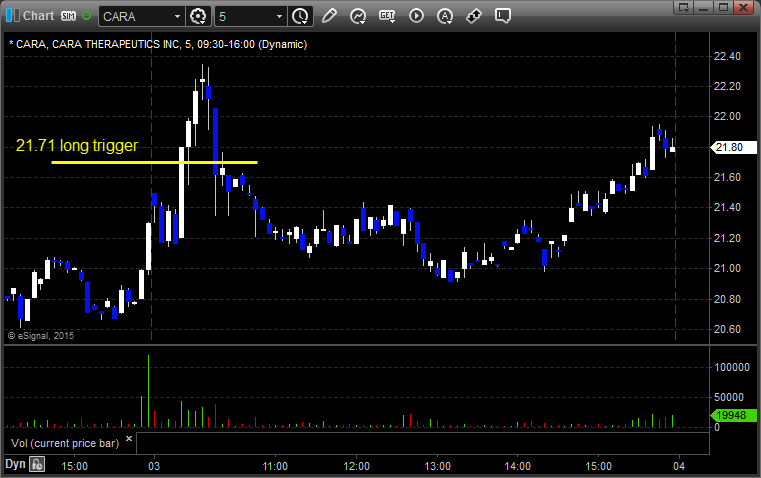761x478 pixels.
Task: Click the SIM simulation mode badge
Action: [x=68, y=16]
